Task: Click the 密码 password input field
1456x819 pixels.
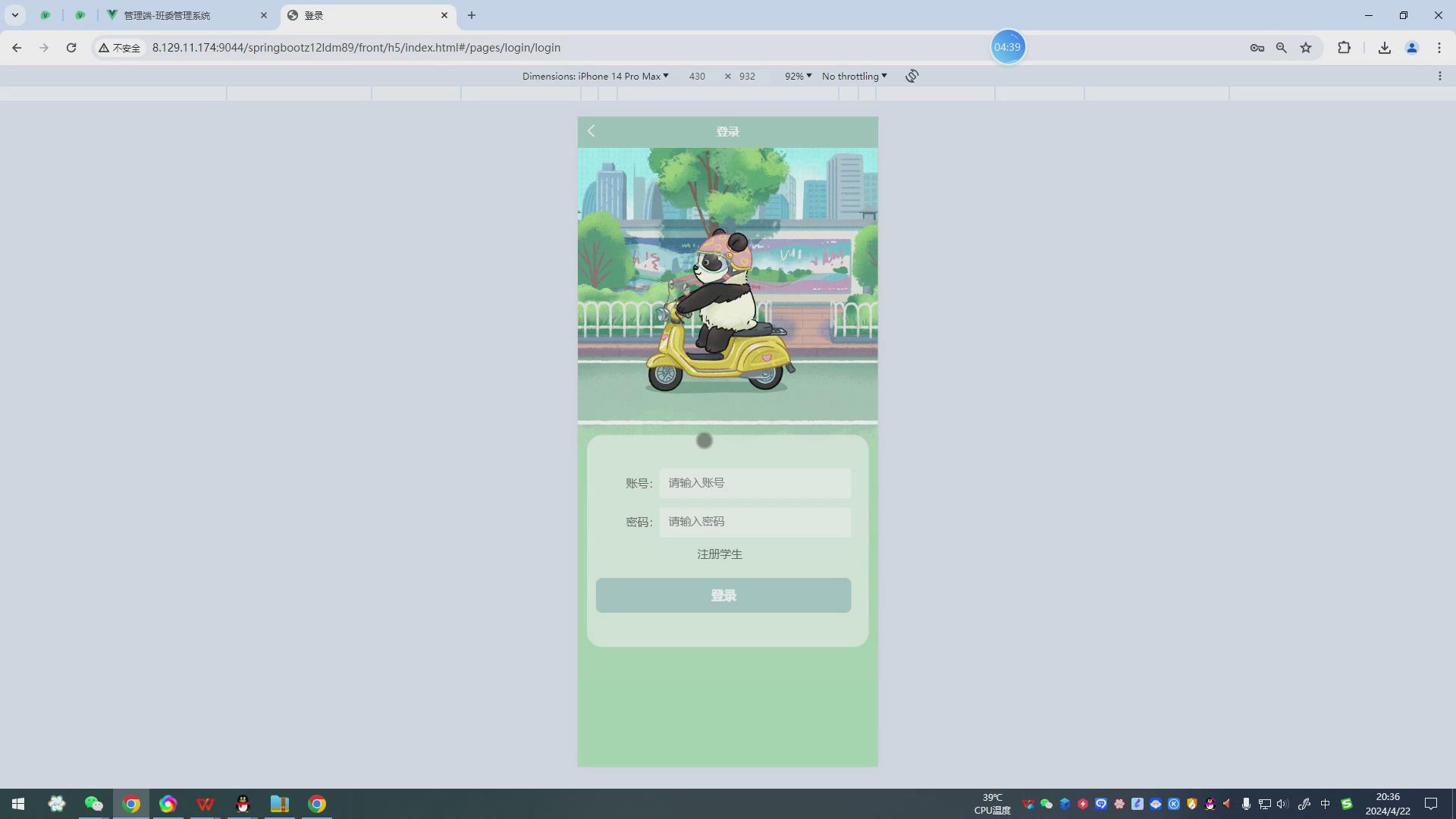Action: pyautogui.click(x=755, y=522)
